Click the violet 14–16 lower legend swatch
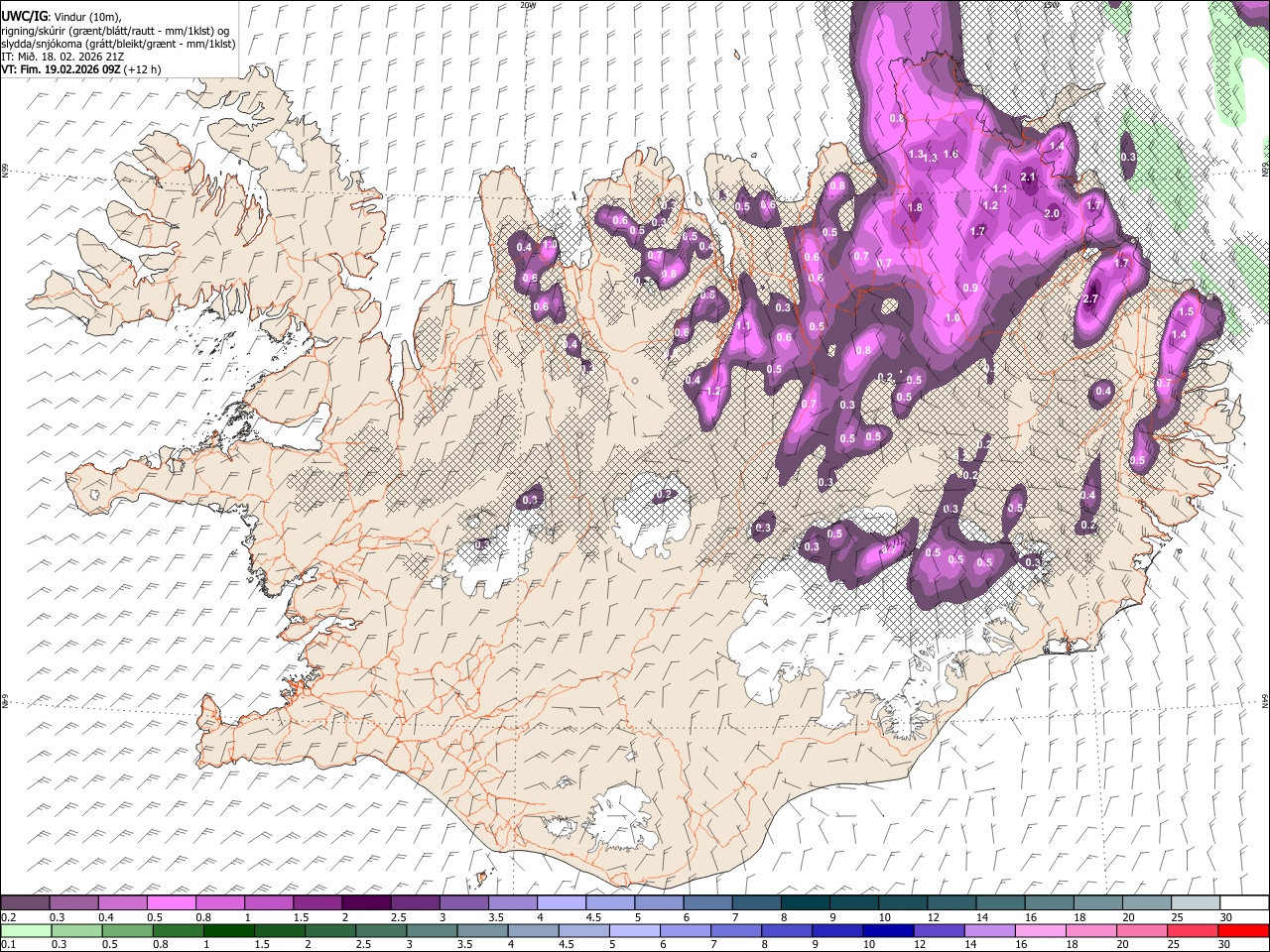Viewport: 1270px width, 952px height. pos(989,930)
